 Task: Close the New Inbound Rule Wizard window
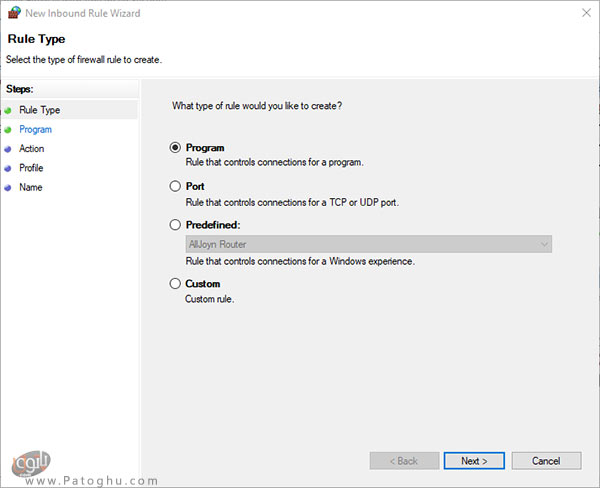(x=586, y=13)
